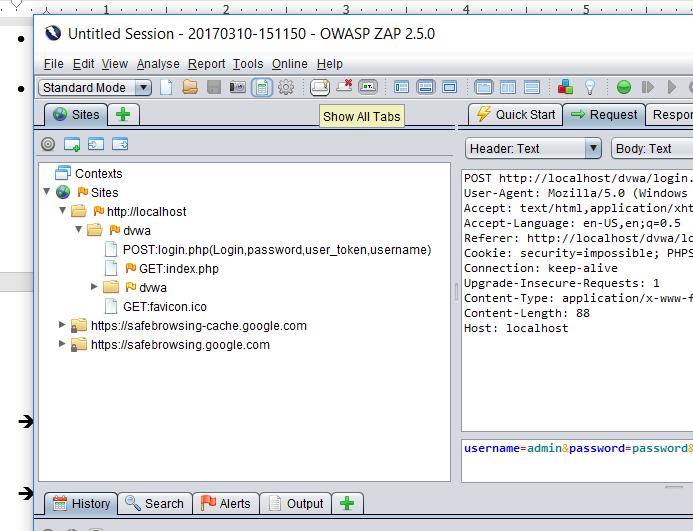The image size is (693, 531).
Task: Switch to the Request tab
Action: 604,115
